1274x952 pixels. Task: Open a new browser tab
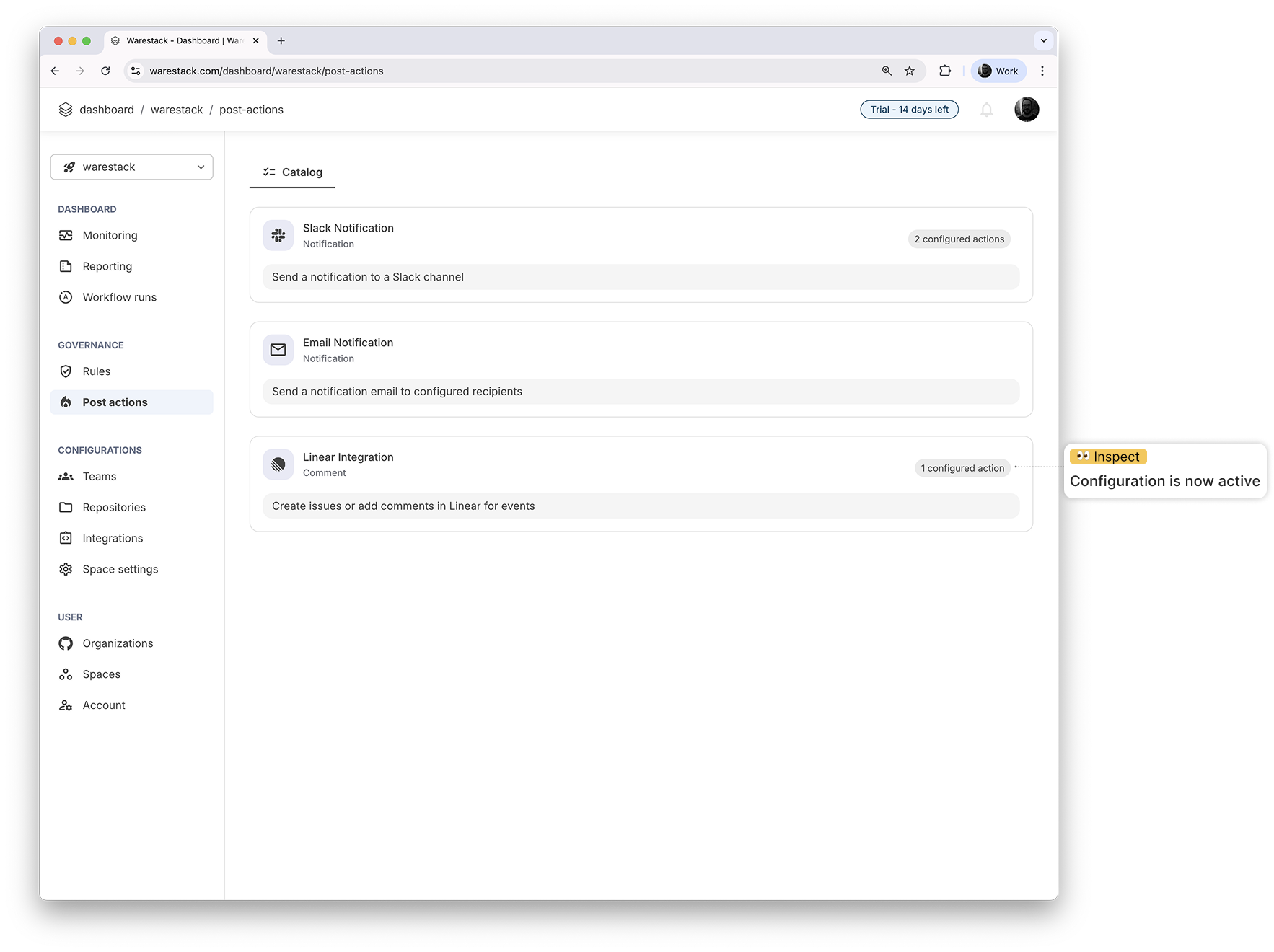pyautogui.click(x=281, y=40)
